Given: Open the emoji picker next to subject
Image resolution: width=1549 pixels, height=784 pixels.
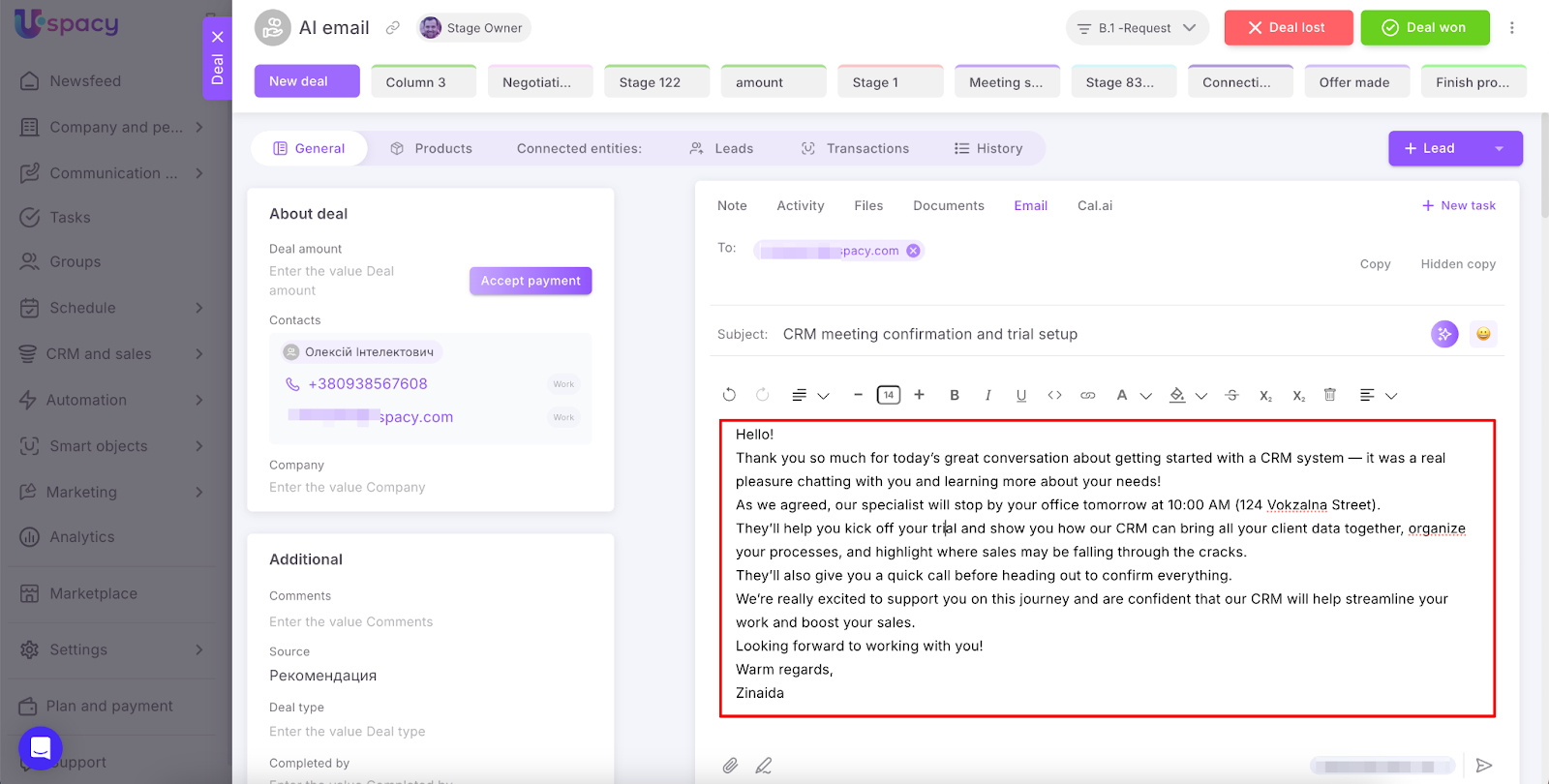Looking at the screenshot, I should (x=1482, y=334).
